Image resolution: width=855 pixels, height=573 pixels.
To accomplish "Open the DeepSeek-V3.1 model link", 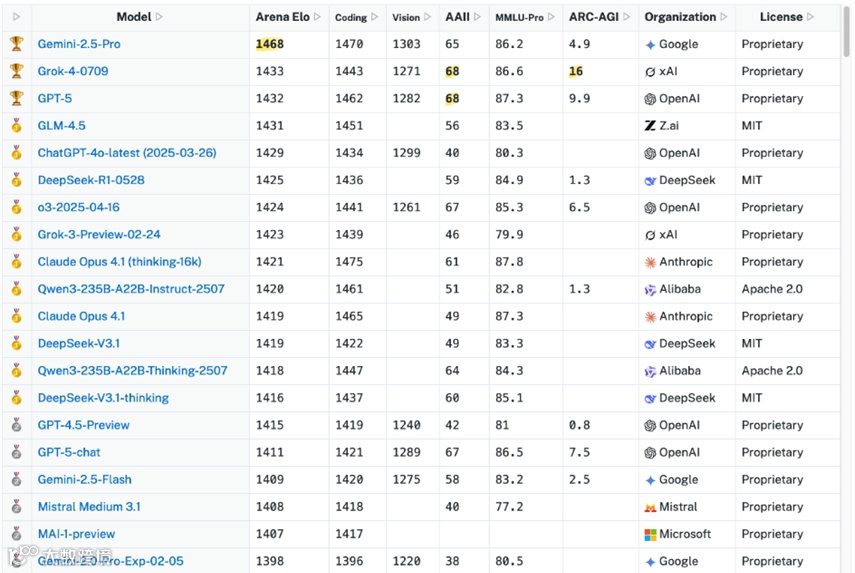I will tap(79, 343).
